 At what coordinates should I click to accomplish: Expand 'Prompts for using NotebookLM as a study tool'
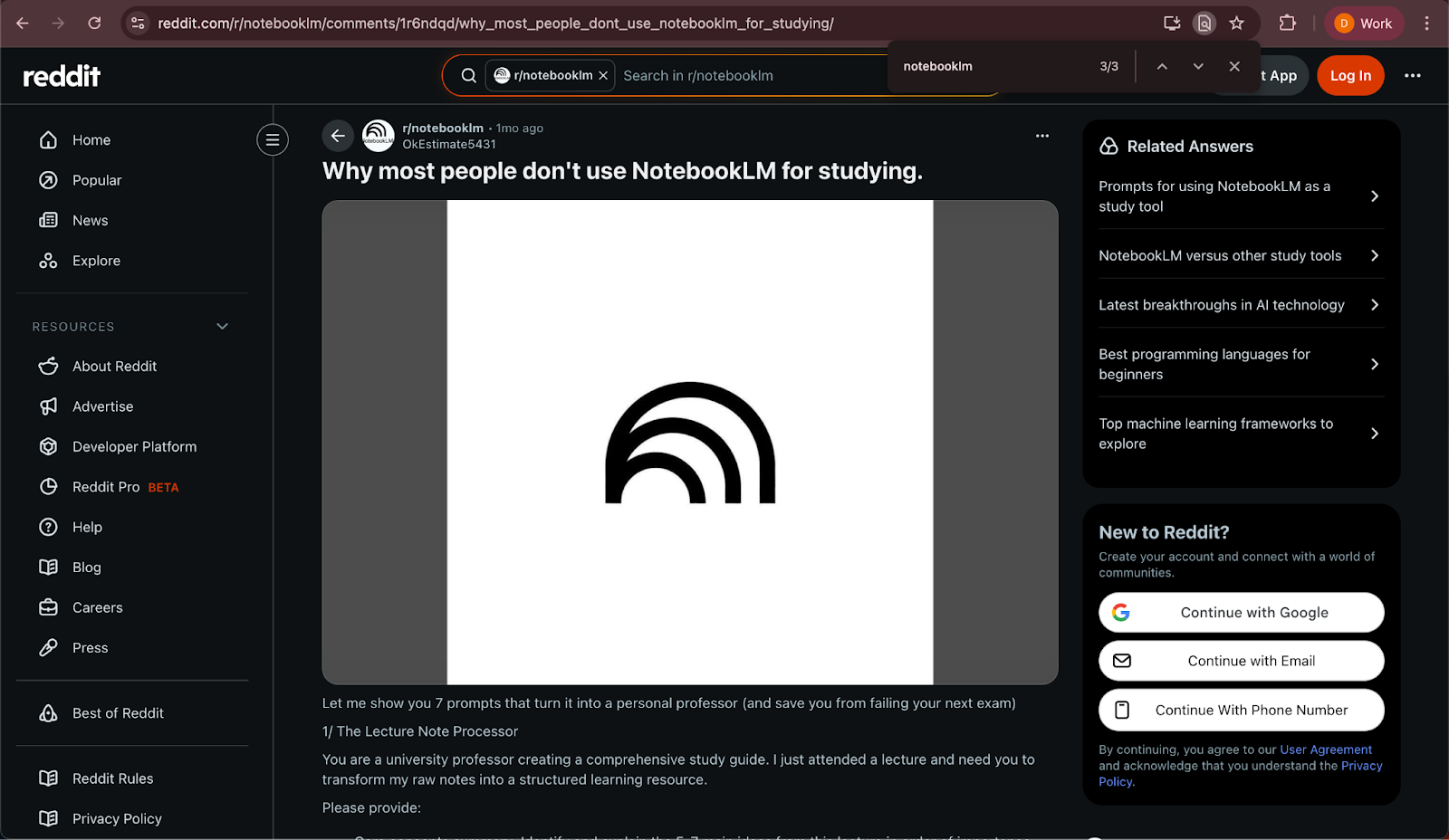tap(1242, 196)
